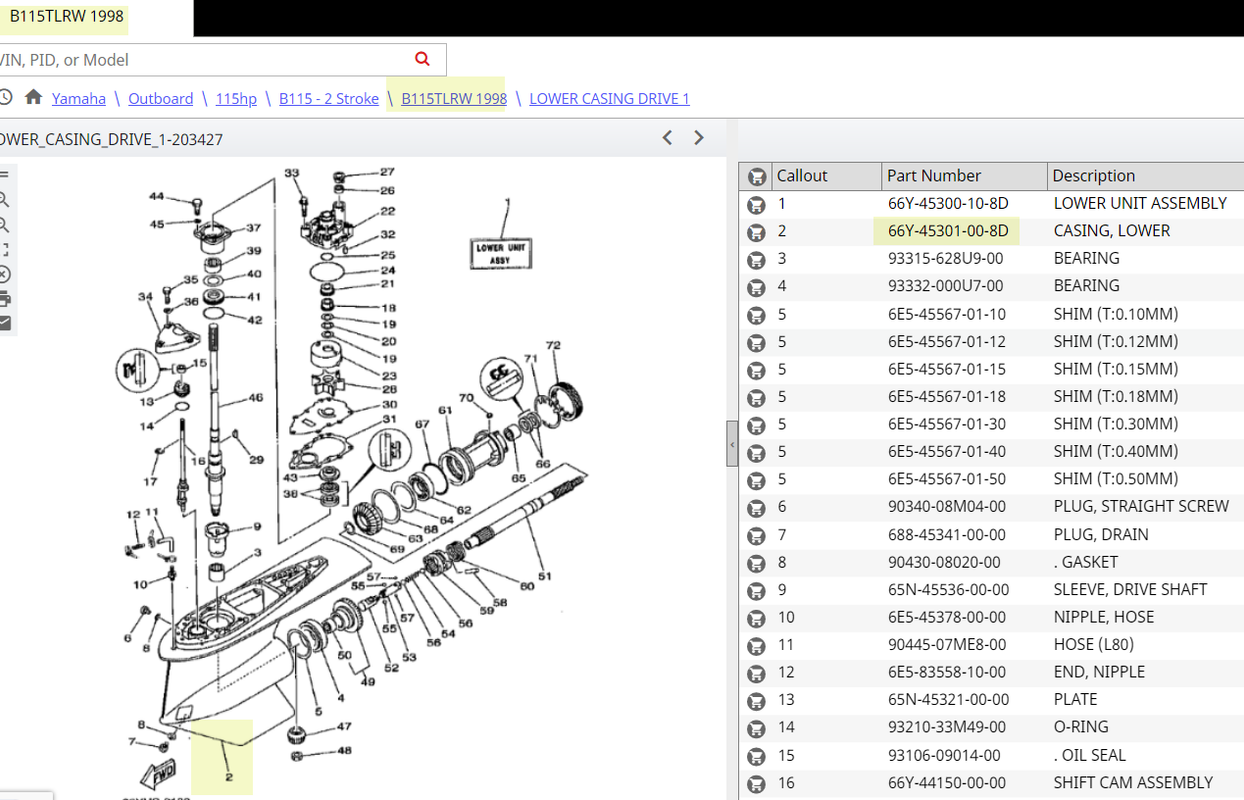Image resolution: width=1244 pixels, height=800 pixels.
Task: Add LOWER UNIT ASSEMBLY to cart
Action: click(757, 204)
